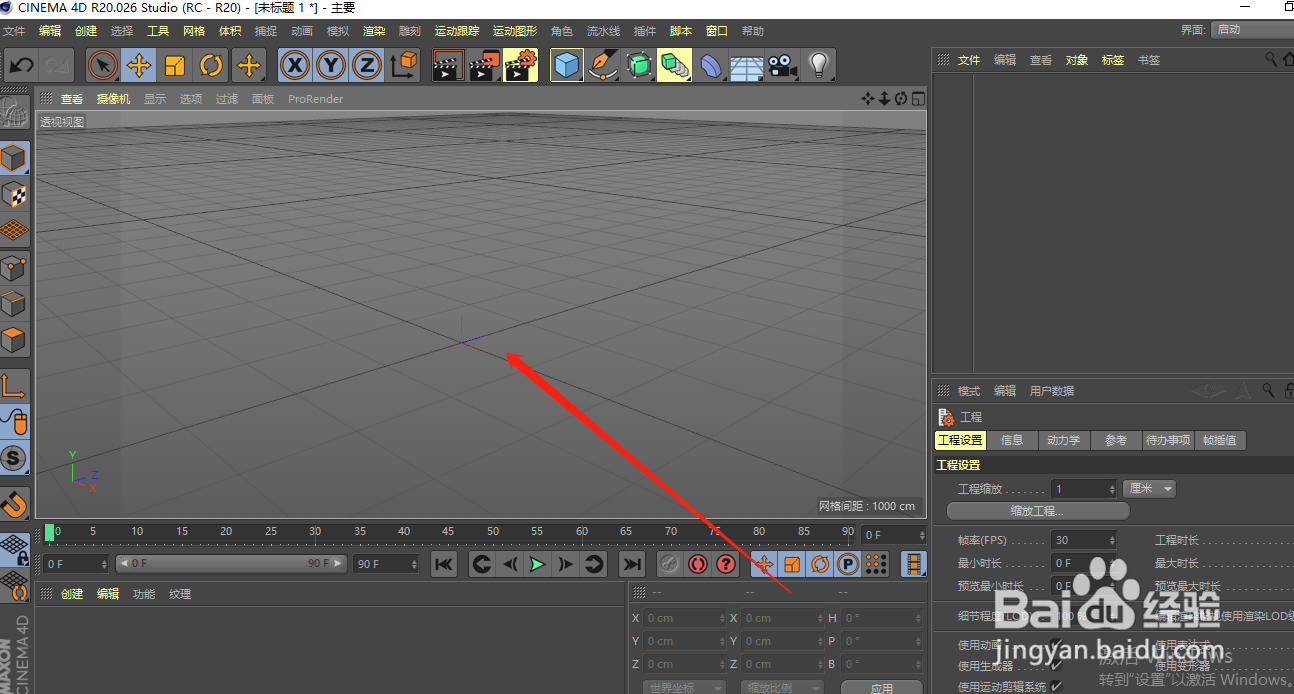The height and width of the screenshot is (694, 1294).
Task: Select Polygons mode in left toolbar
Action: click(14, 340)
